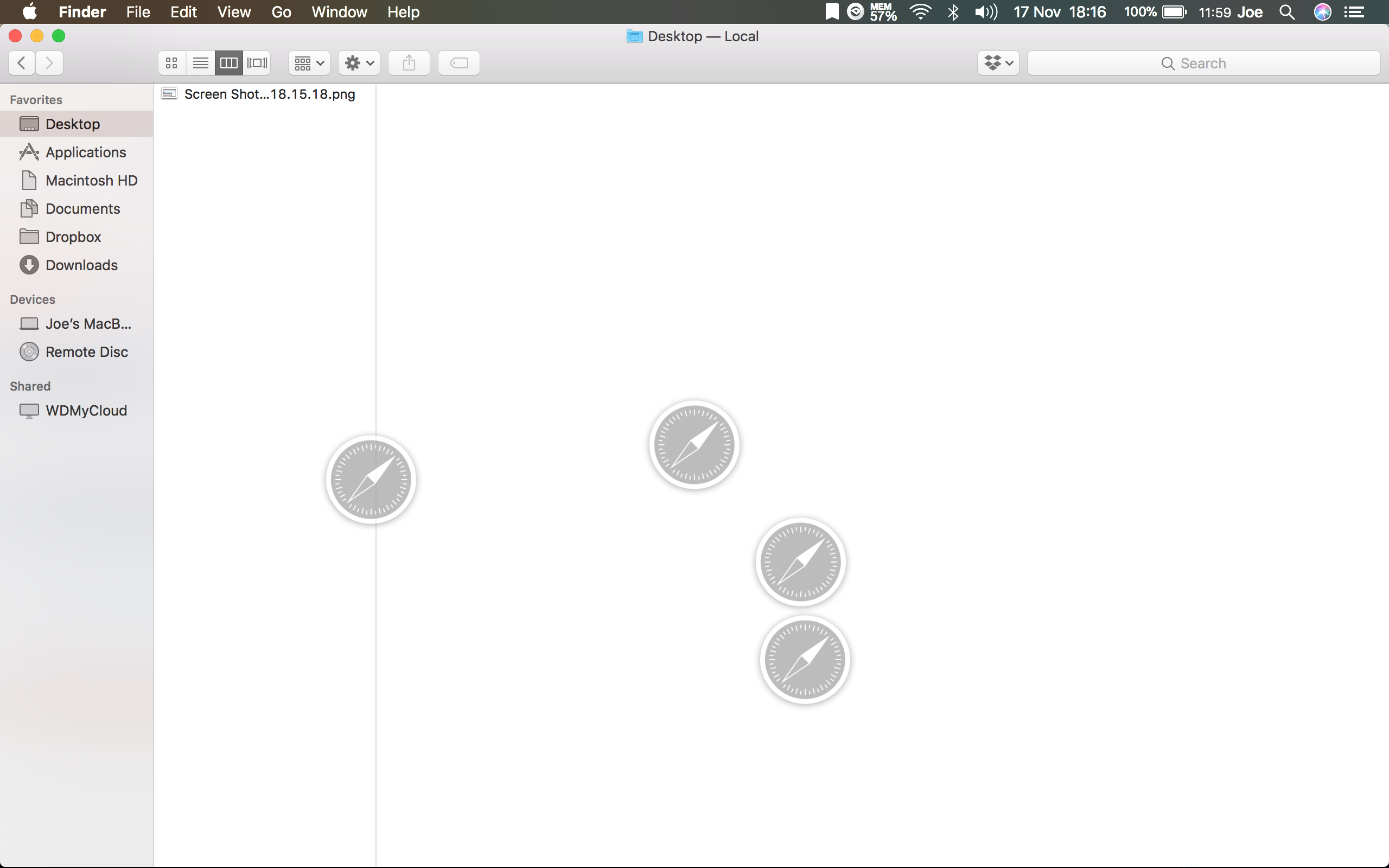Click the Edit Tags button
The image size is (1389, 868).
pos(458,63)
